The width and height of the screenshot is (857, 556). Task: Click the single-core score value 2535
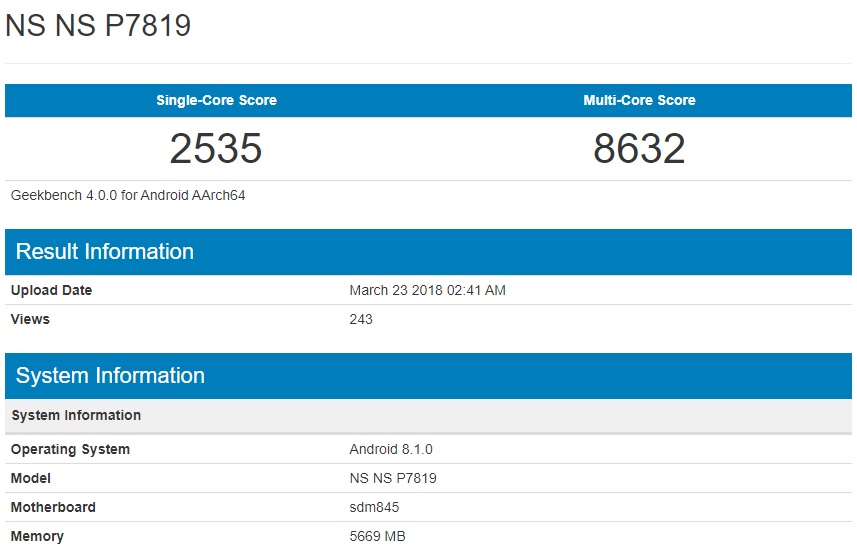pyautogui.click(x=216, y=149)
